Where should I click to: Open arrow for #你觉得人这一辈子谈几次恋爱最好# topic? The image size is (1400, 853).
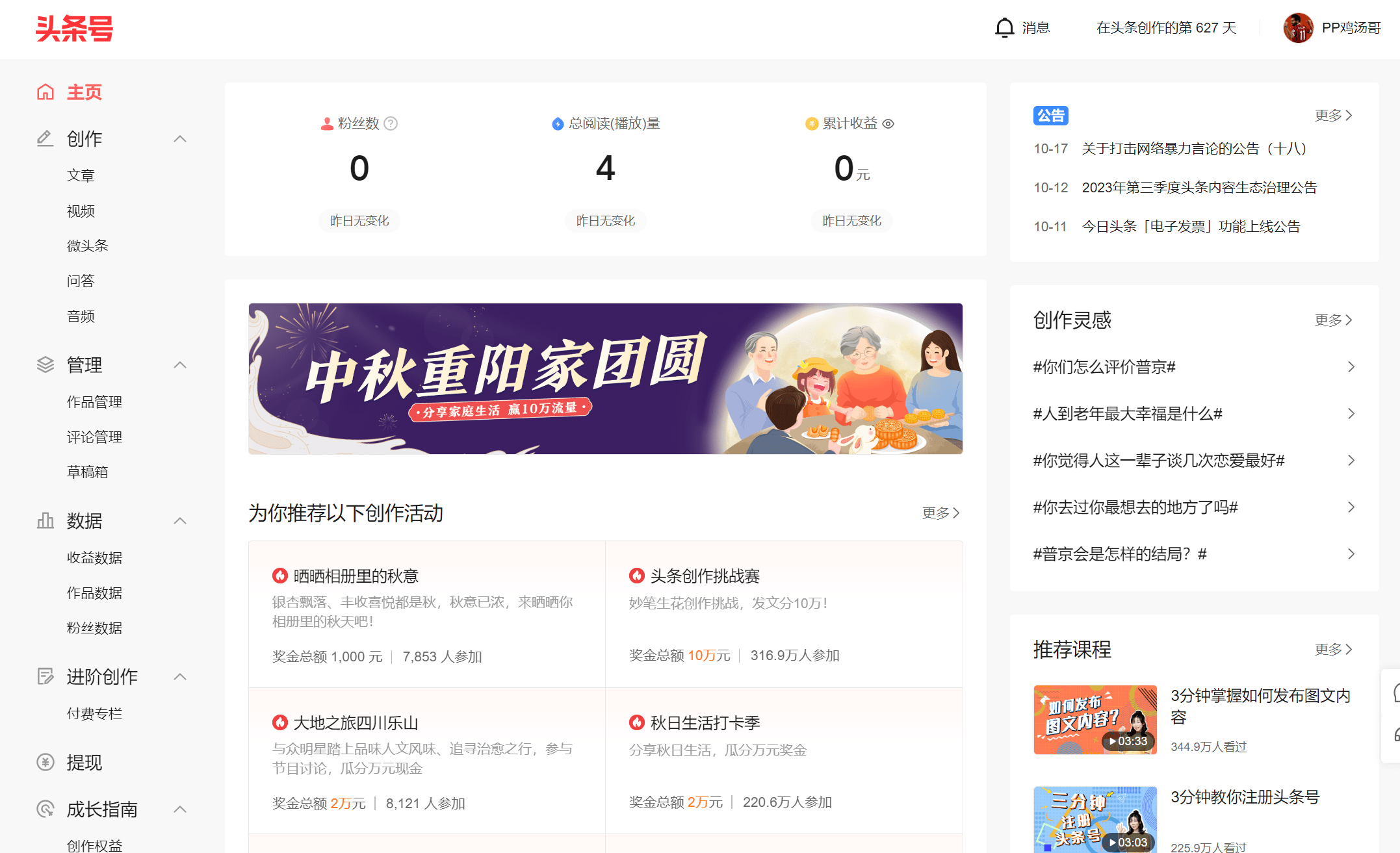click(x=1351, y=461)
